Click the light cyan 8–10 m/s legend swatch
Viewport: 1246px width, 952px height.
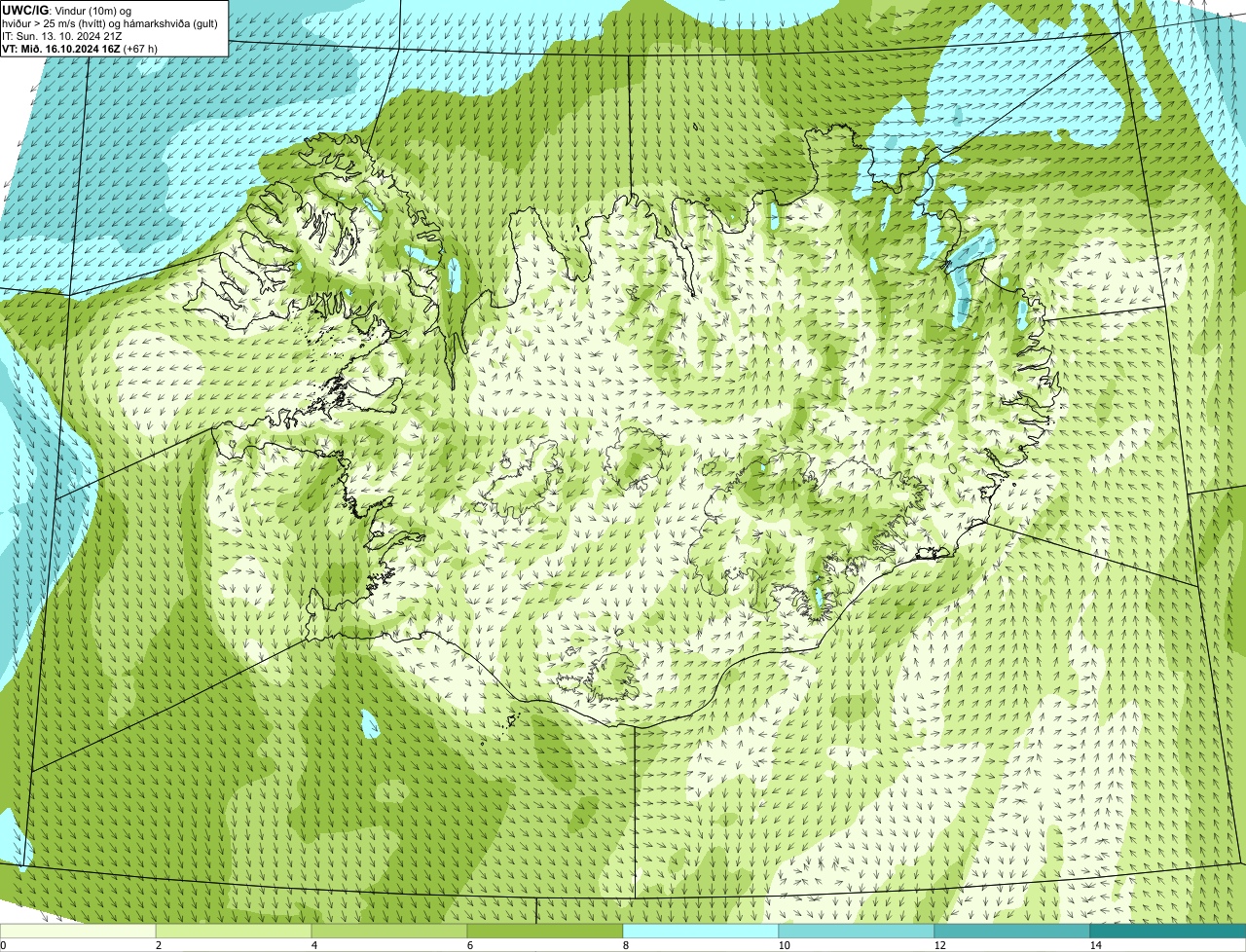(701, 932)
